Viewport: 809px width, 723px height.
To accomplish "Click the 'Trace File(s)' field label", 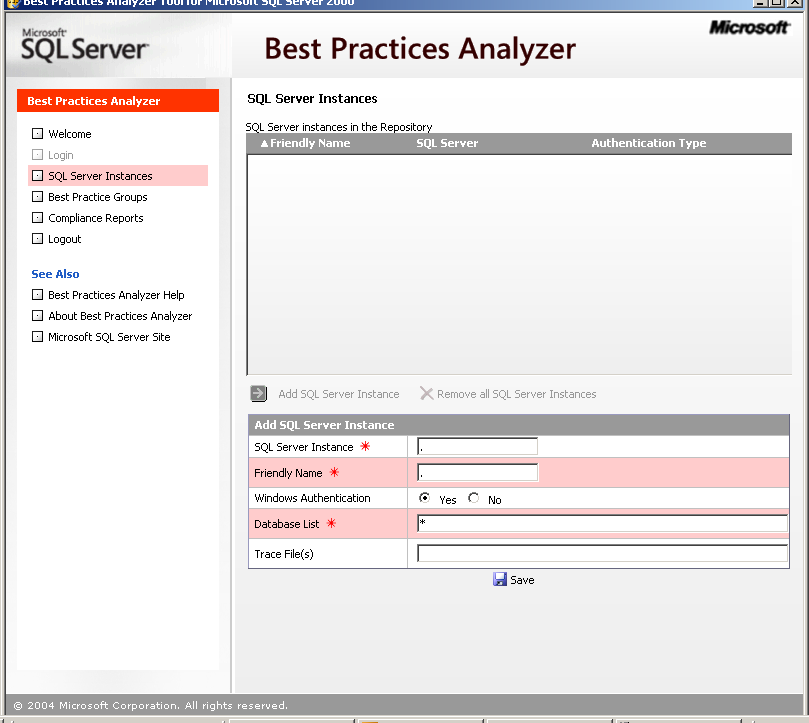I will pyautogui.click(x=284, y=554).
